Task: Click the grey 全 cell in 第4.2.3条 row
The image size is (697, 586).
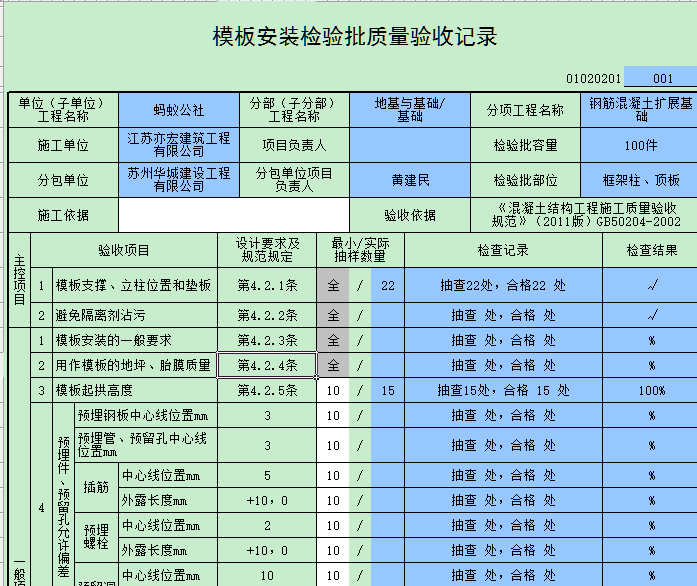Action: [x=333, y=341]
